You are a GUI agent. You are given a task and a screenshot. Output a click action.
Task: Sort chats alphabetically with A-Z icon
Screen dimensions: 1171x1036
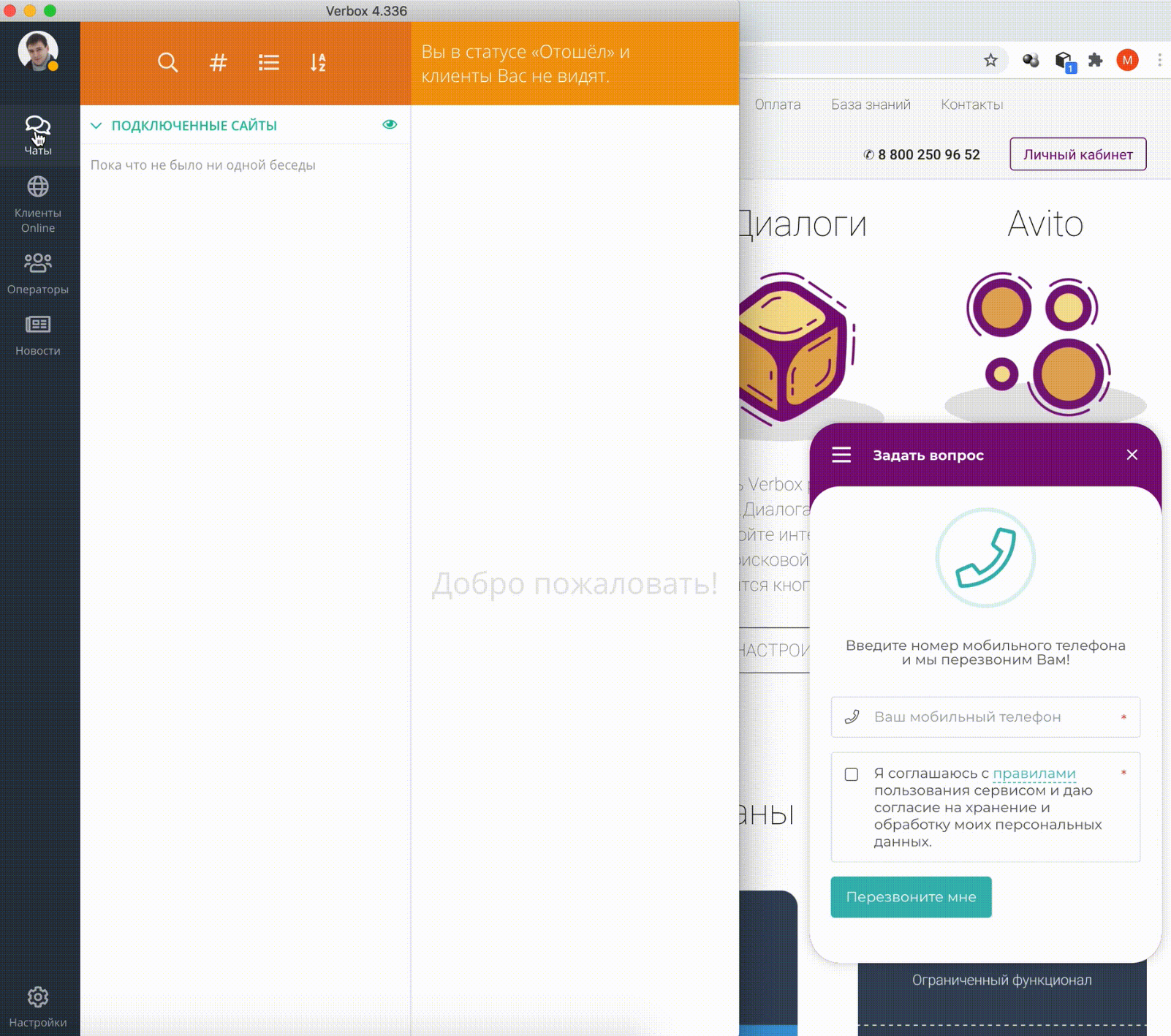[x=318, y=63]
